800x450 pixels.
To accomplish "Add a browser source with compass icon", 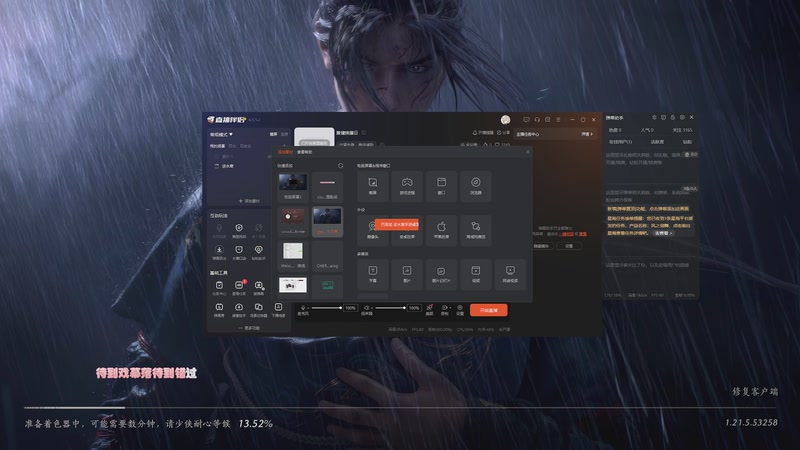I will tap(476, 186).
